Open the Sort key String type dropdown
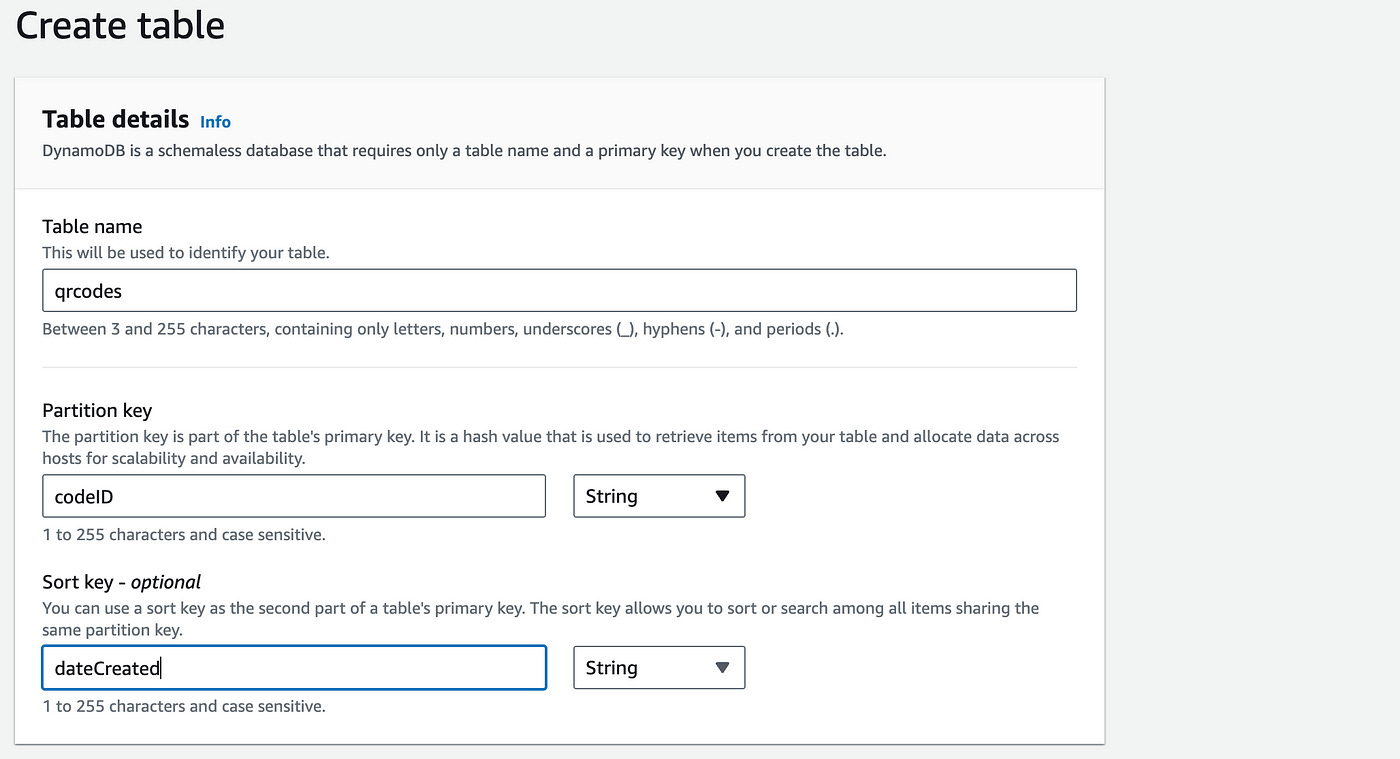1400x759 pixels. 658,668
